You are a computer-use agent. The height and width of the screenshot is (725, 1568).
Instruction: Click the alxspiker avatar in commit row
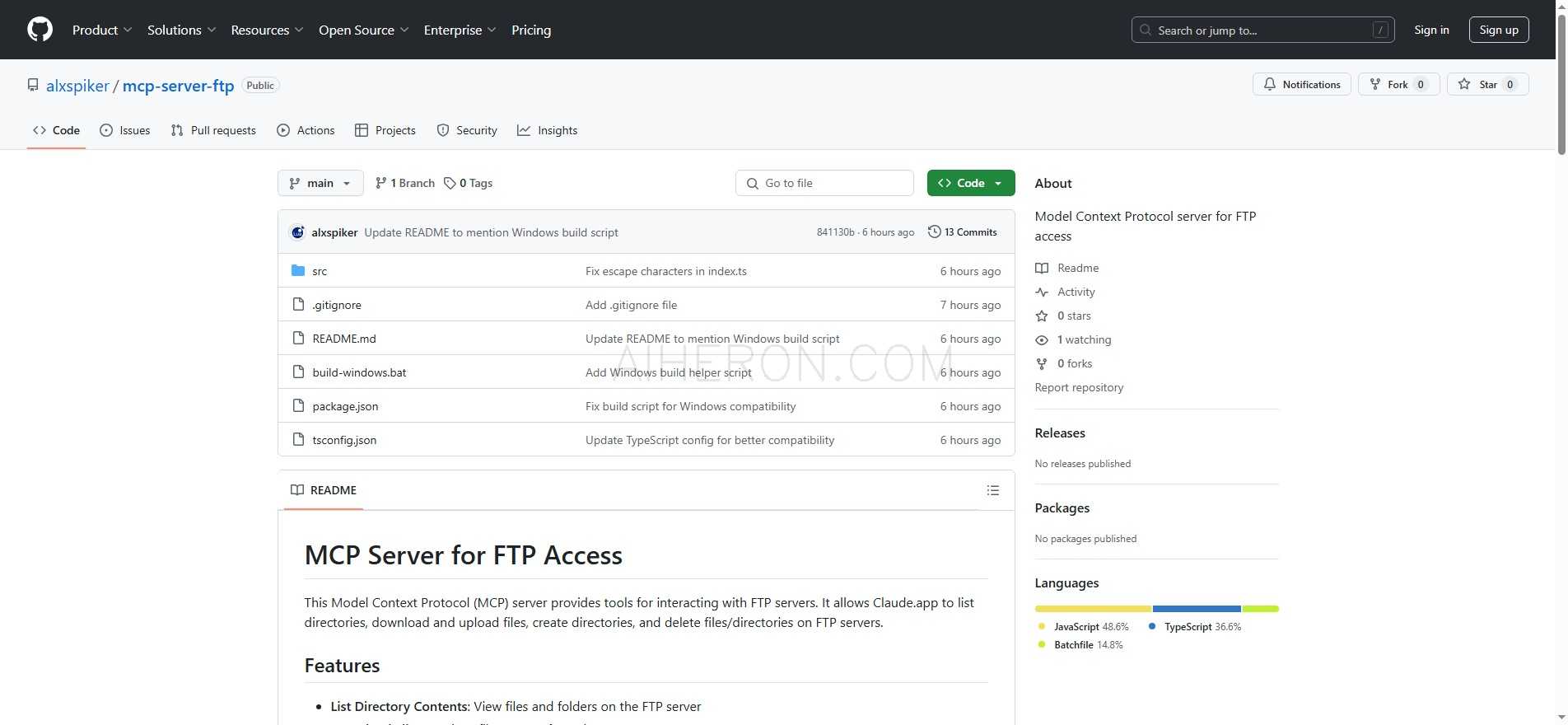pos(298,232)
